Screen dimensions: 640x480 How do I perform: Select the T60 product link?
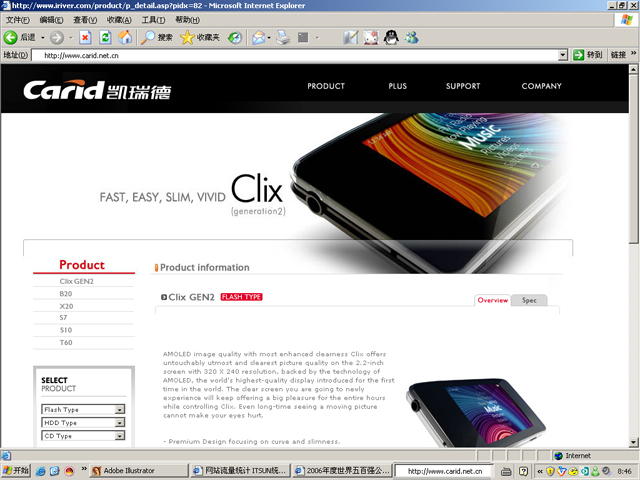[x=66, y=342]
